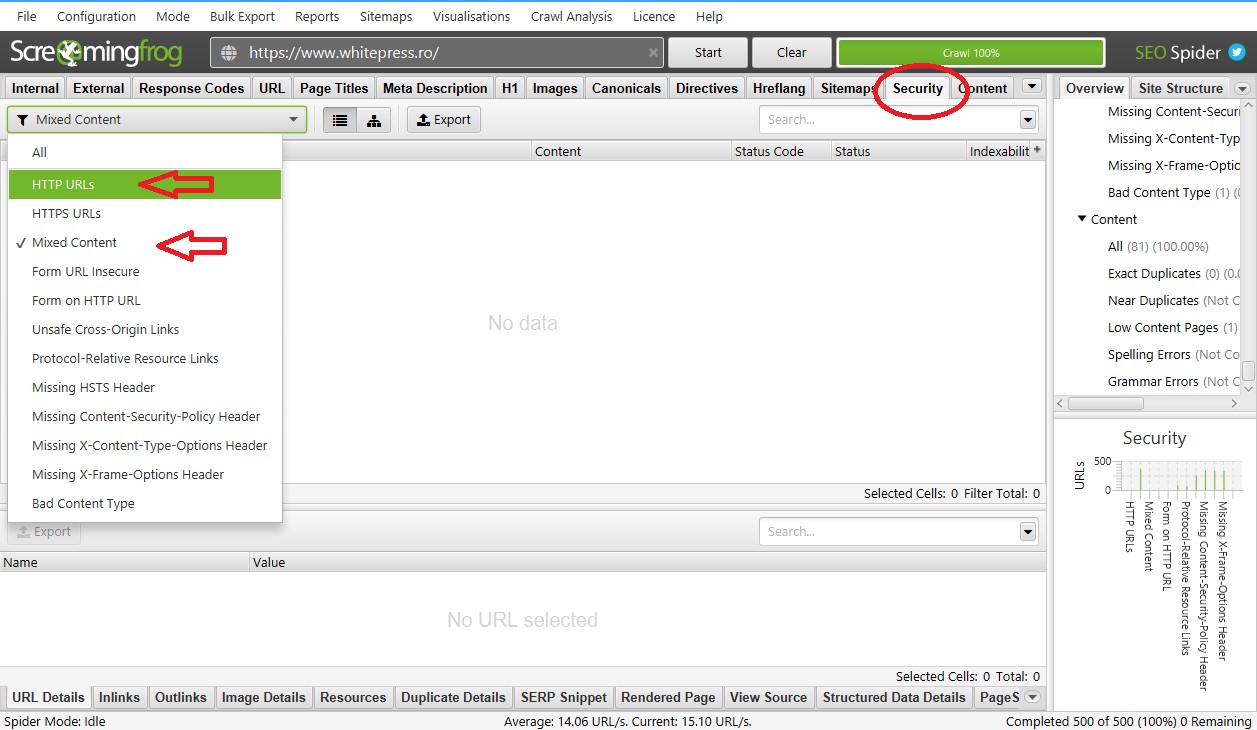This screenshot has height=730, width=1257.
Task: Select Missing X-Content-Type-Options Header filter option
Action: point(145,445)
